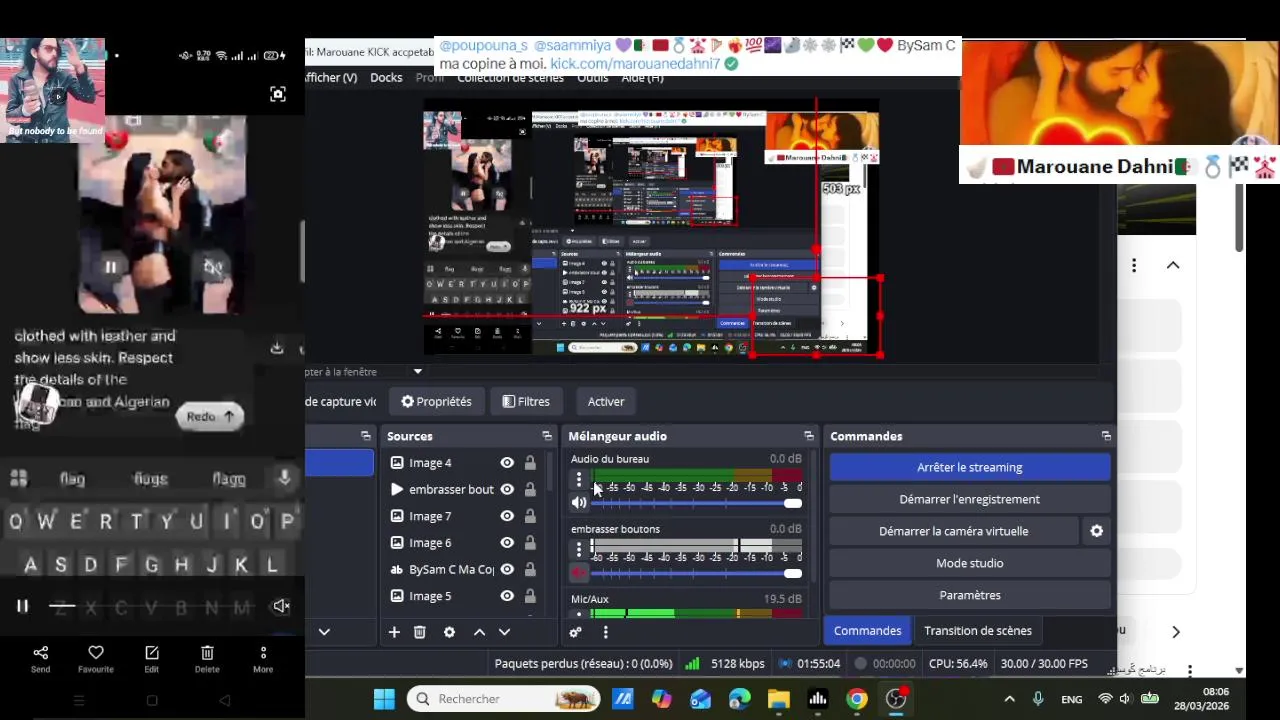The width and height of the screenshot is (1280, 720).
Task: Open virtual camera settings gear
Action: 1097,531
